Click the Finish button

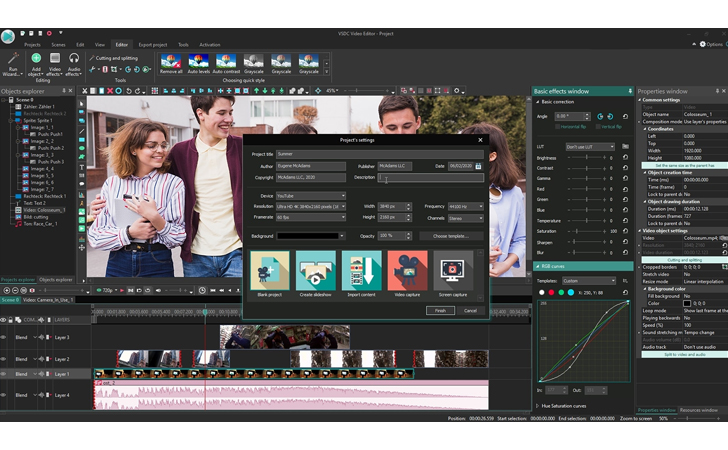439,310
